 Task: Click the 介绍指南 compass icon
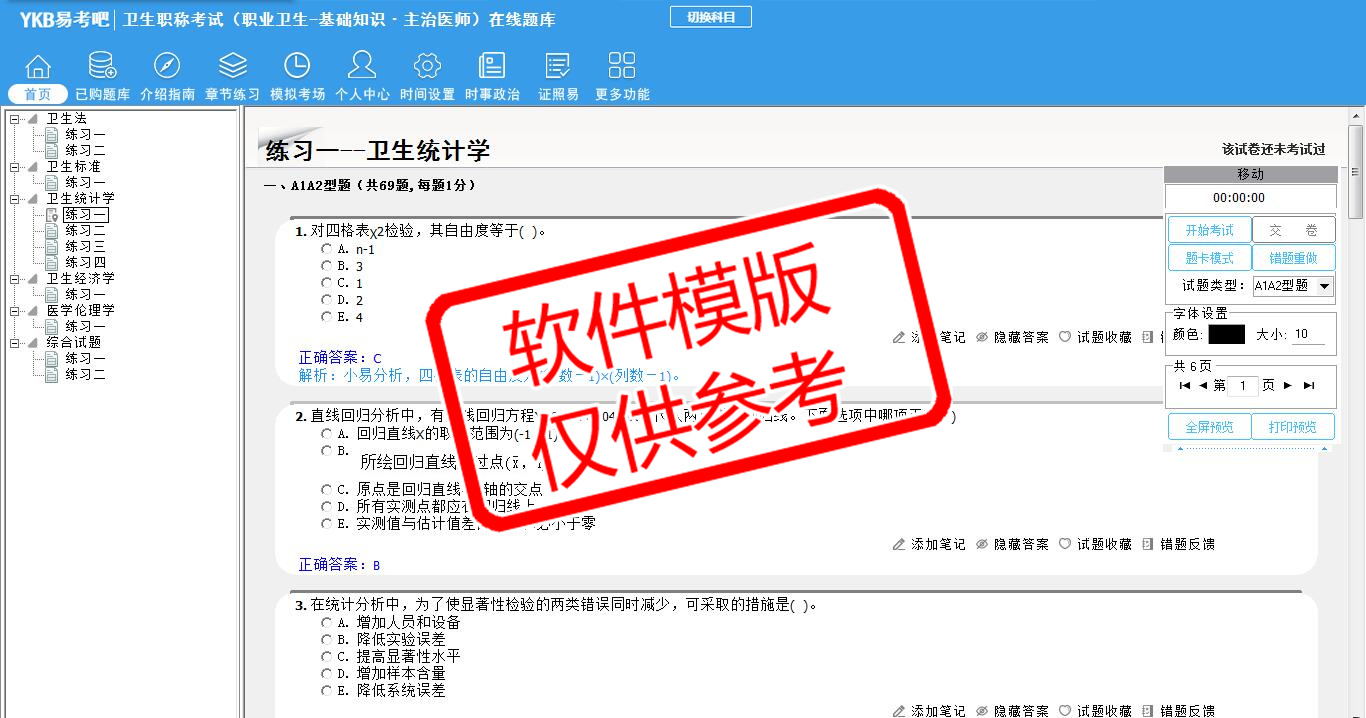coord(167,67)
